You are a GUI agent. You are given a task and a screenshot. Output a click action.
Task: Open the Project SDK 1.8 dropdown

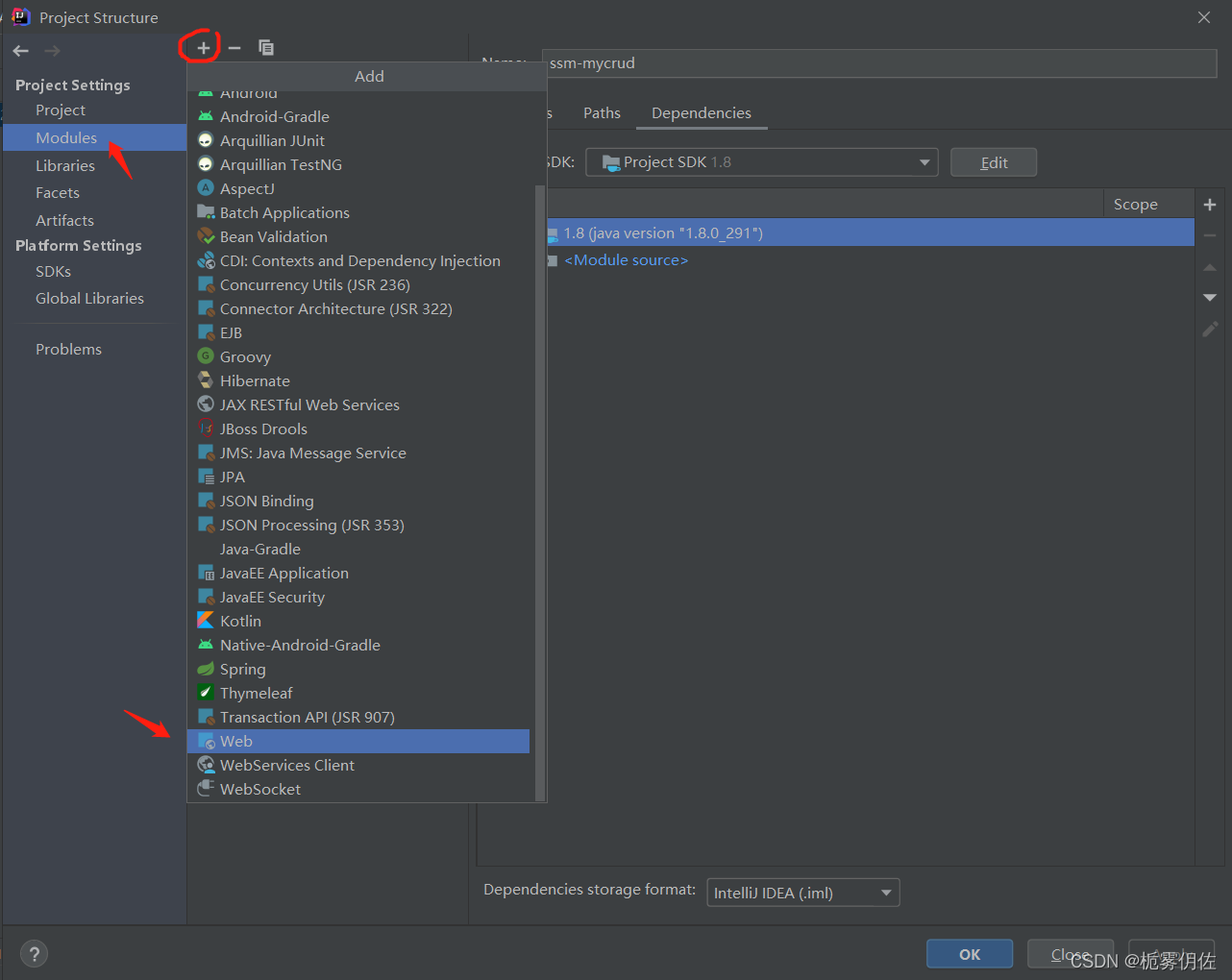click(762, 162)
